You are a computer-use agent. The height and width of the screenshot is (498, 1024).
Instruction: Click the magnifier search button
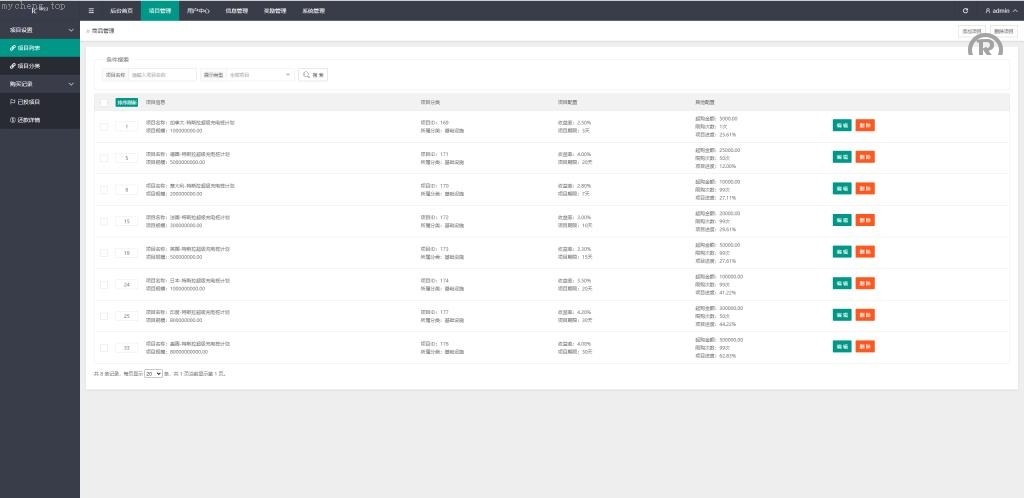(313, 75)
